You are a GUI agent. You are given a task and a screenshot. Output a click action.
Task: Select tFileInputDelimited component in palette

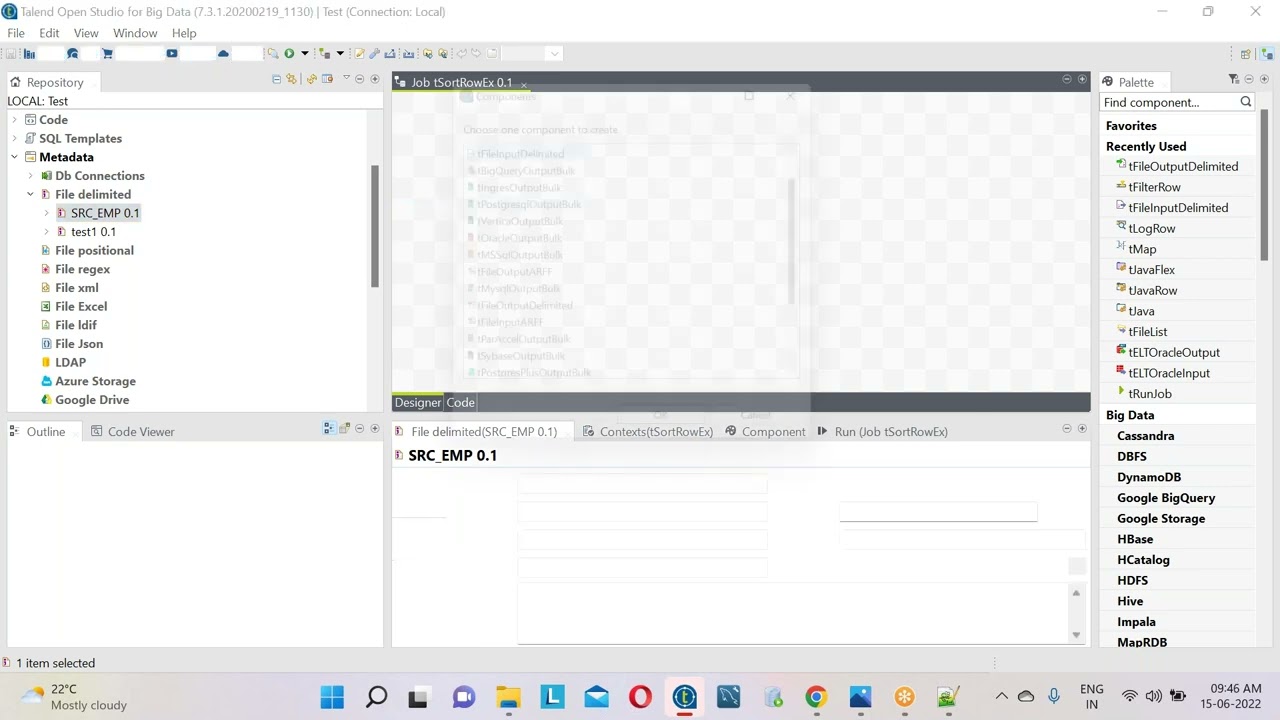pyautogui.click(x=1178, y=208)
